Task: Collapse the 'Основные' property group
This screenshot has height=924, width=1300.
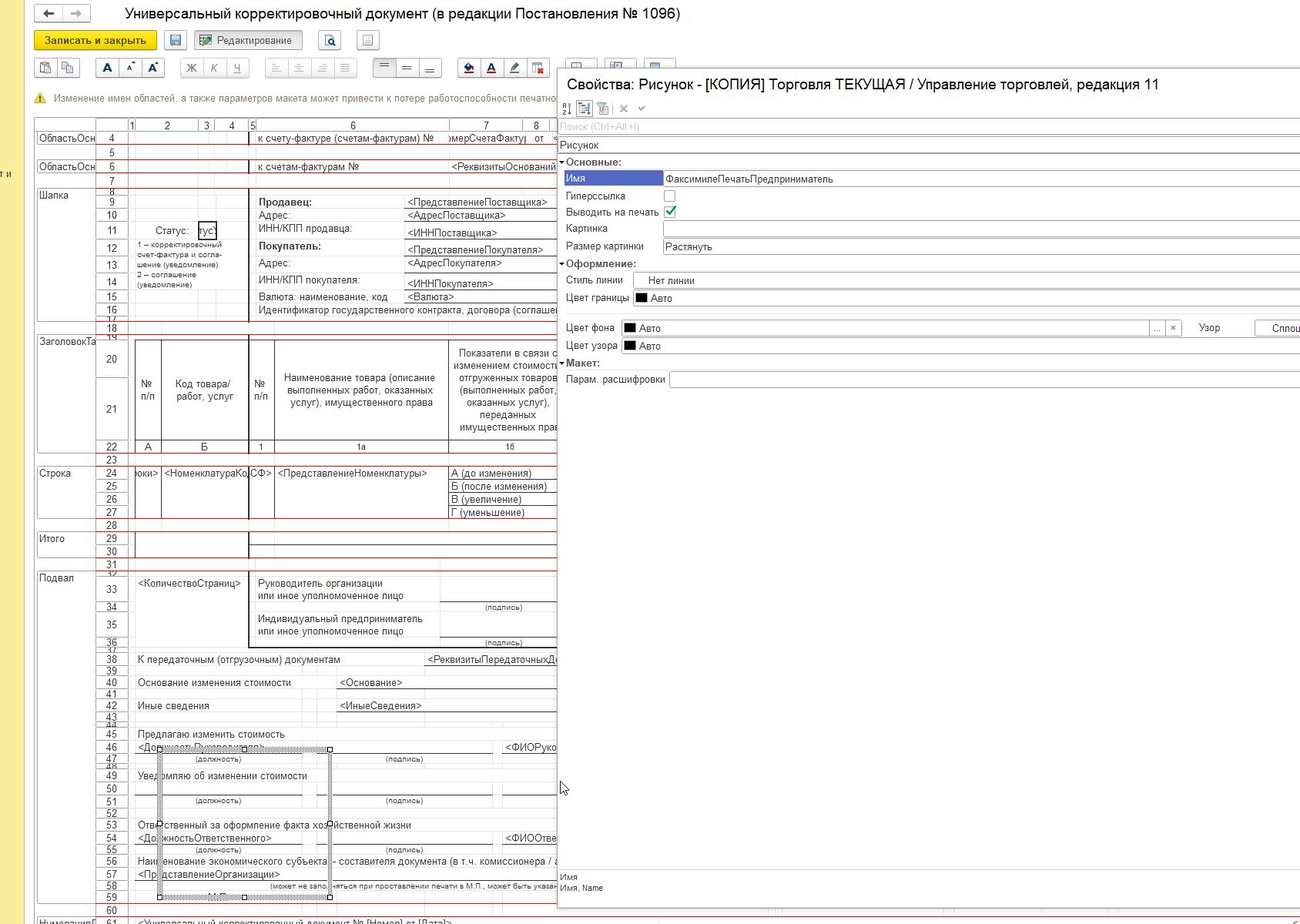Action: coord(562,162)
